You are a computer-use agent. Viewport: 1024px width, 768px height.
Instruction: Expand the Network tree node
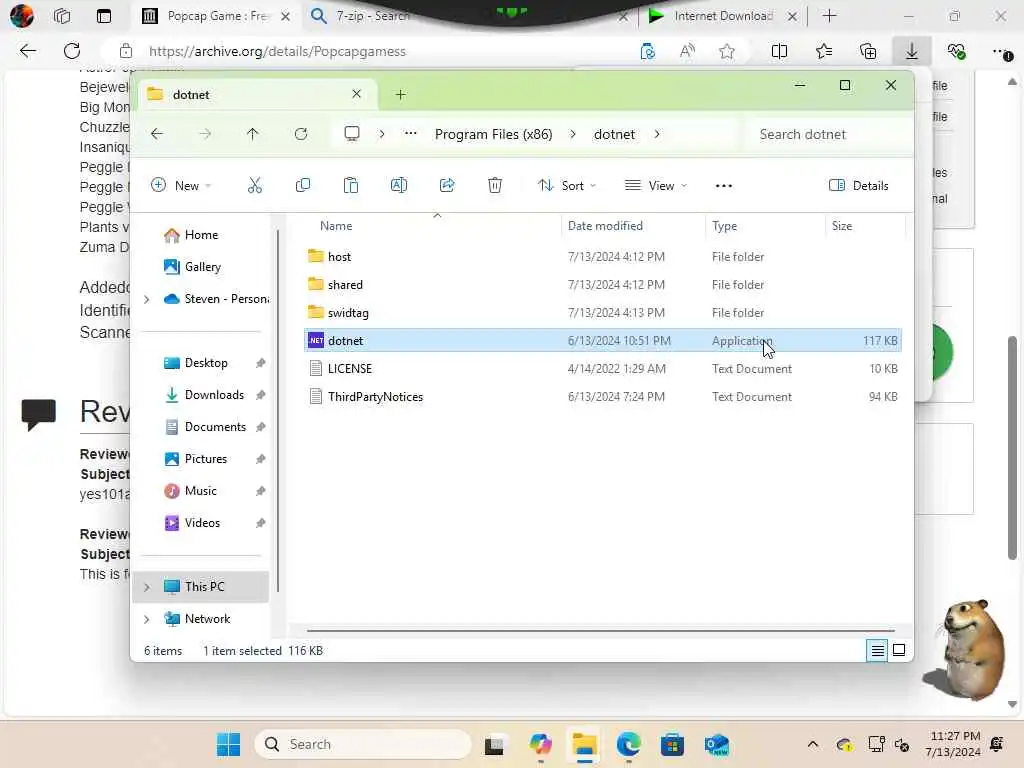(147, 618)
